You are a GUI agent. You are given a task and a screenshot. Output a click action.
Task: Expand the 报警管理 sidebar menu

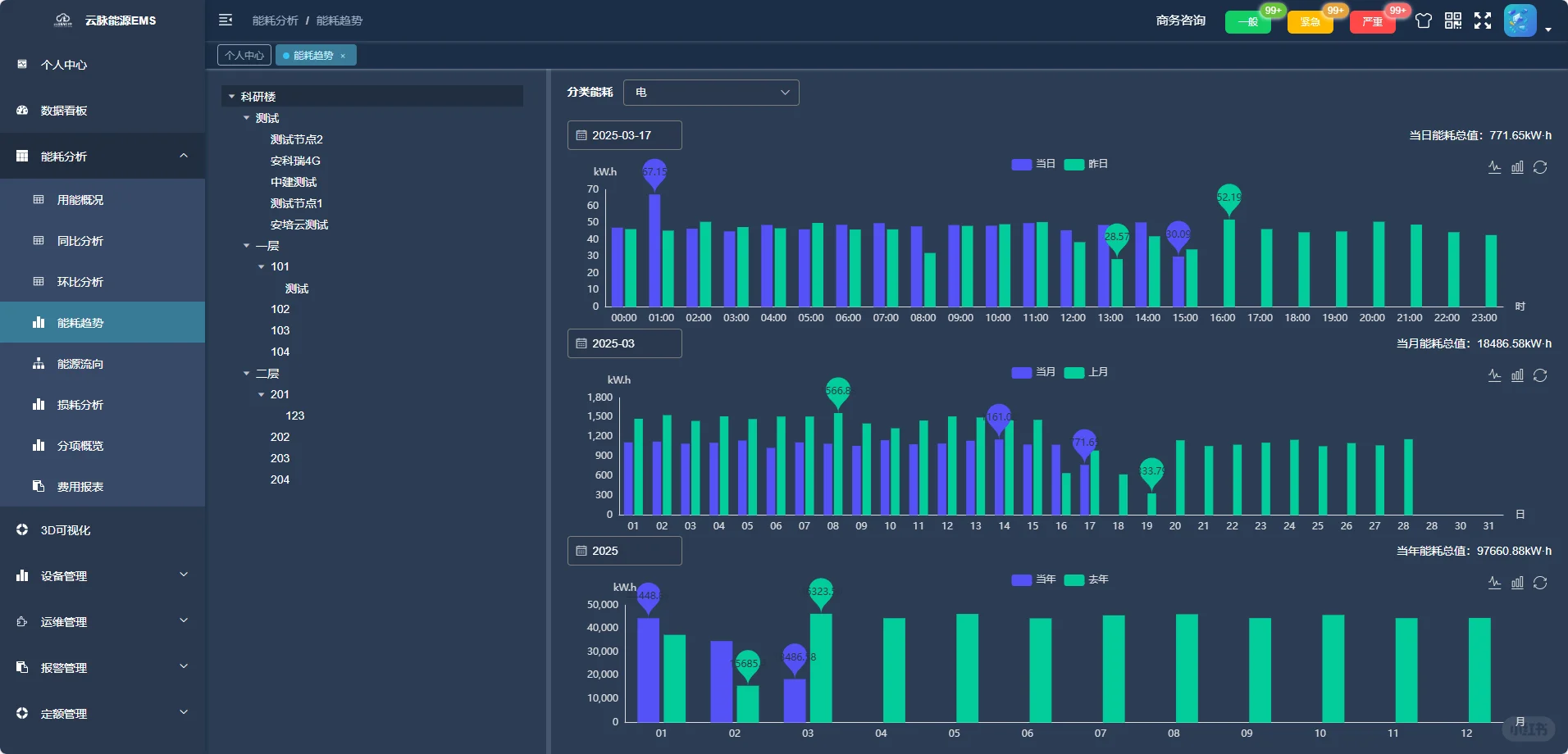103,668
